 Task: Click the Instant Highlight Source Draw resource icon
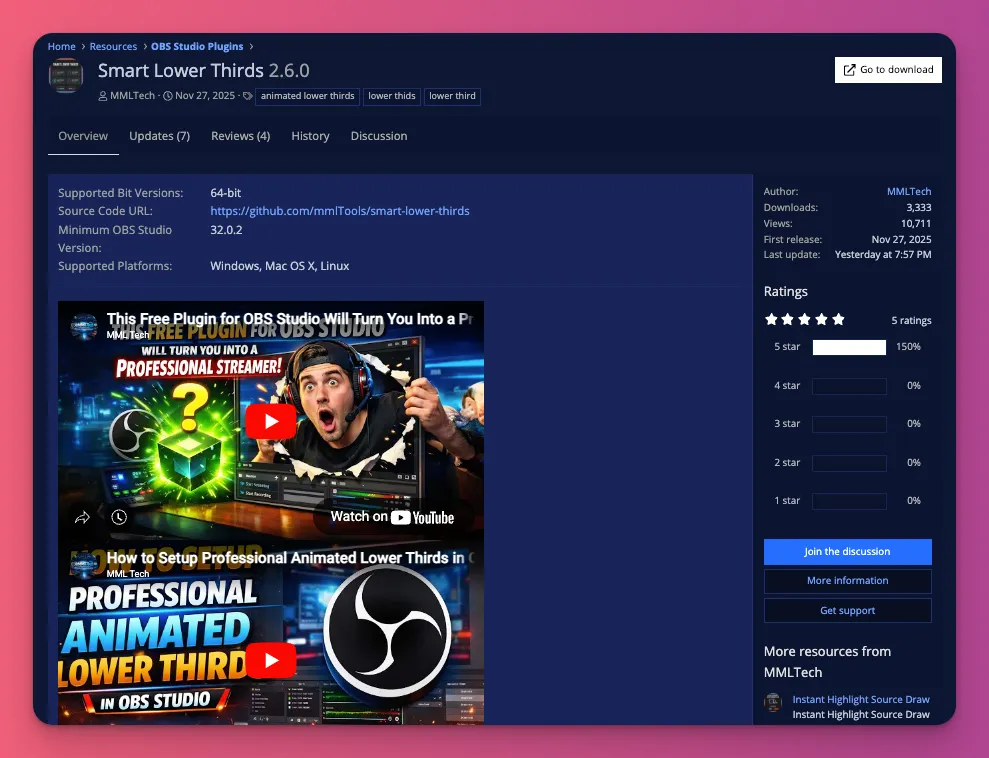(x=773, y=704)
